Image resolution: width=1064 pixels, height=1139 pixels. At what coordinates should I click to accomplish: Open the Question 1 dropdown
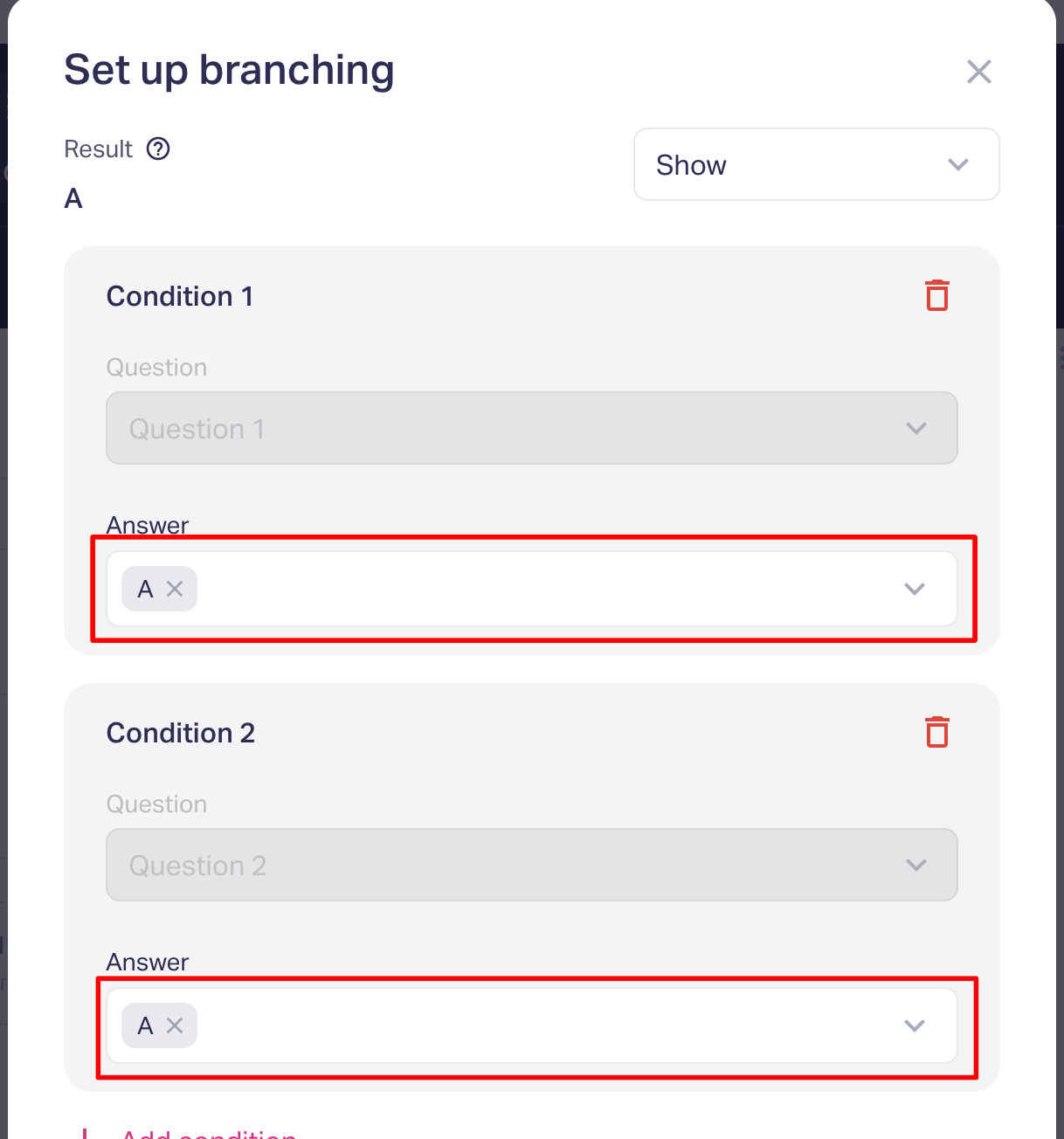[531, 428]
